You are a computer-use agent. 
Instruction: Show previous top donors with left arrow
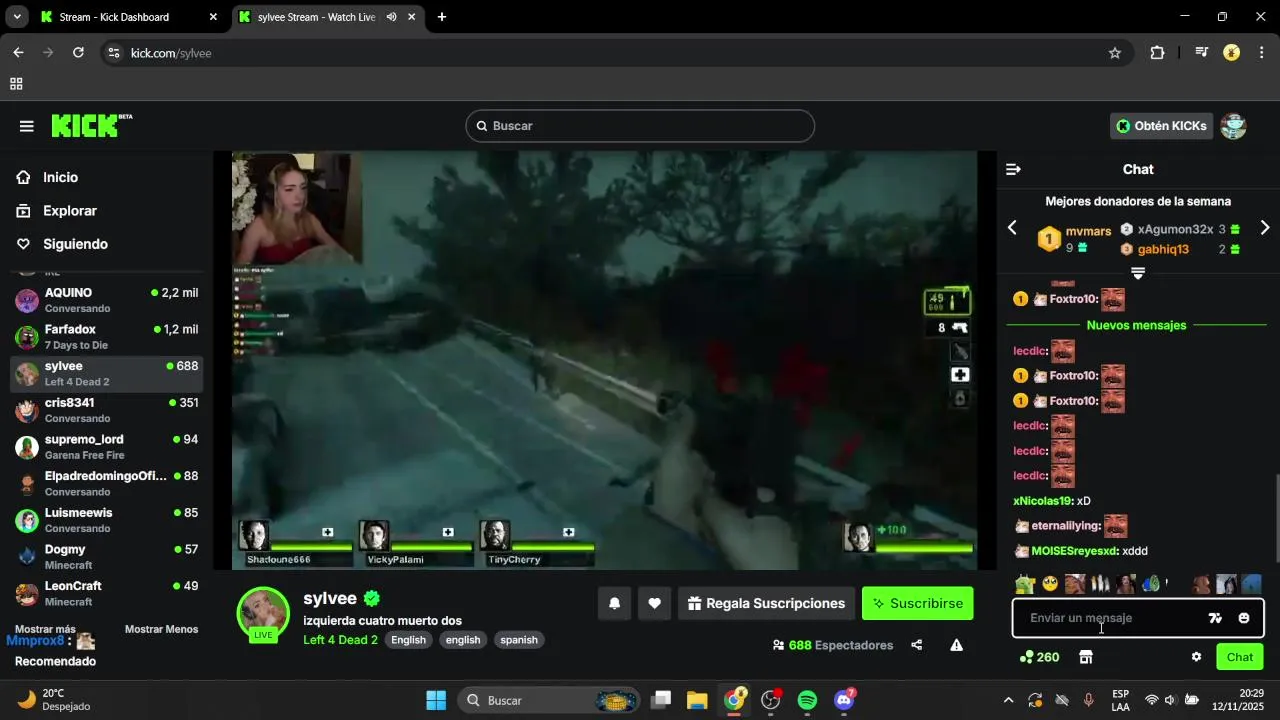pyautogui.click(x=1012, y=228)
